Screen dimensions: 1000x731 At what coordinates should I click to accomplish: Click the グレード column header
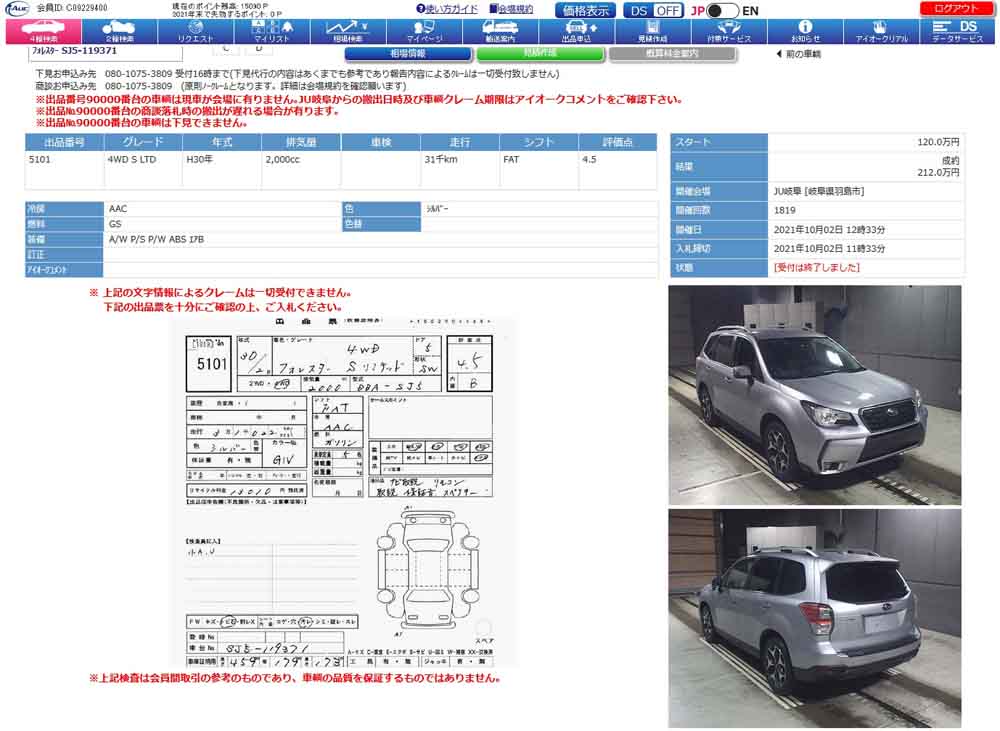tap(143, 142)
